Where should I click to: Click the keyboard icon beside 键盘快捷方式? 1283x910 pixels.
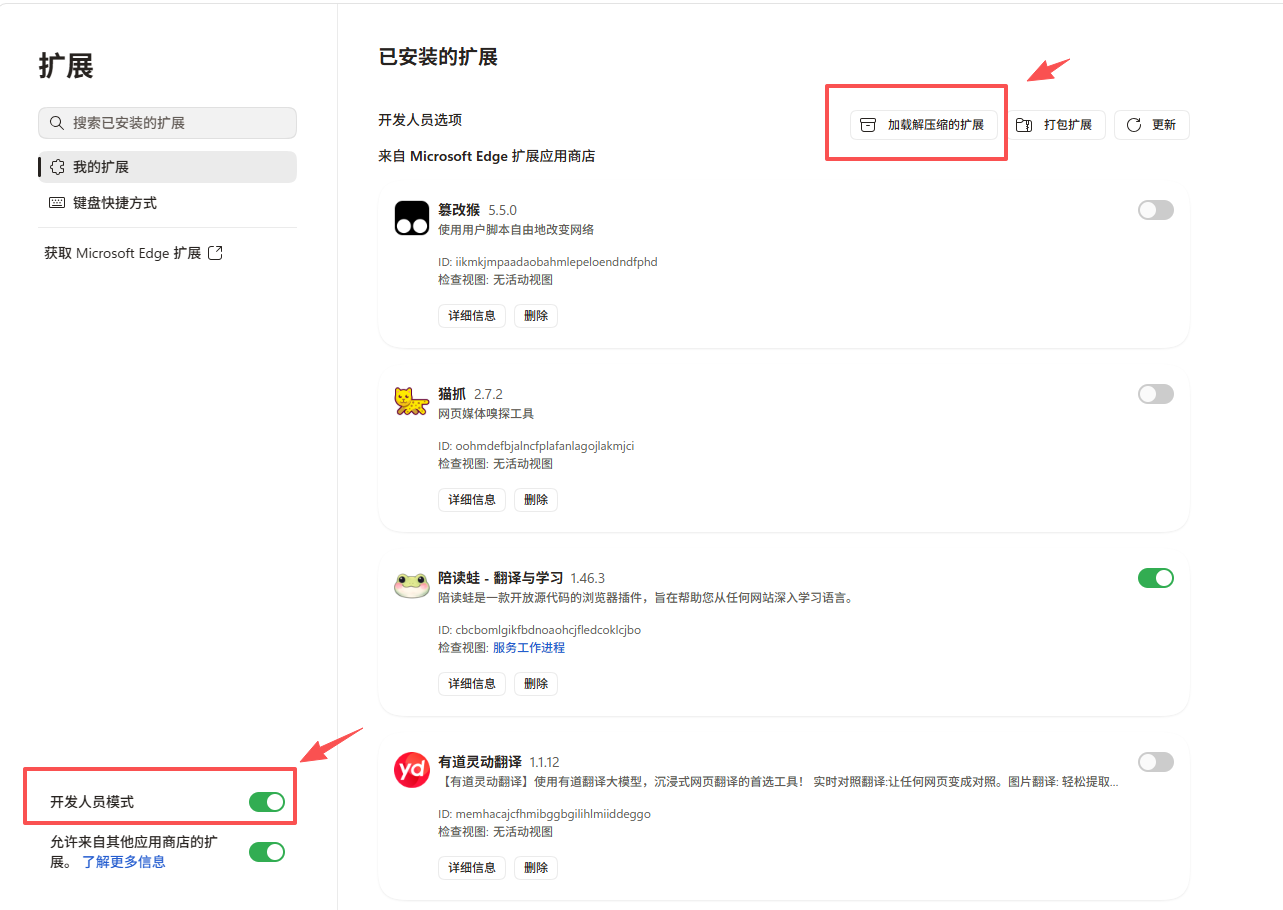pos(56,203)
